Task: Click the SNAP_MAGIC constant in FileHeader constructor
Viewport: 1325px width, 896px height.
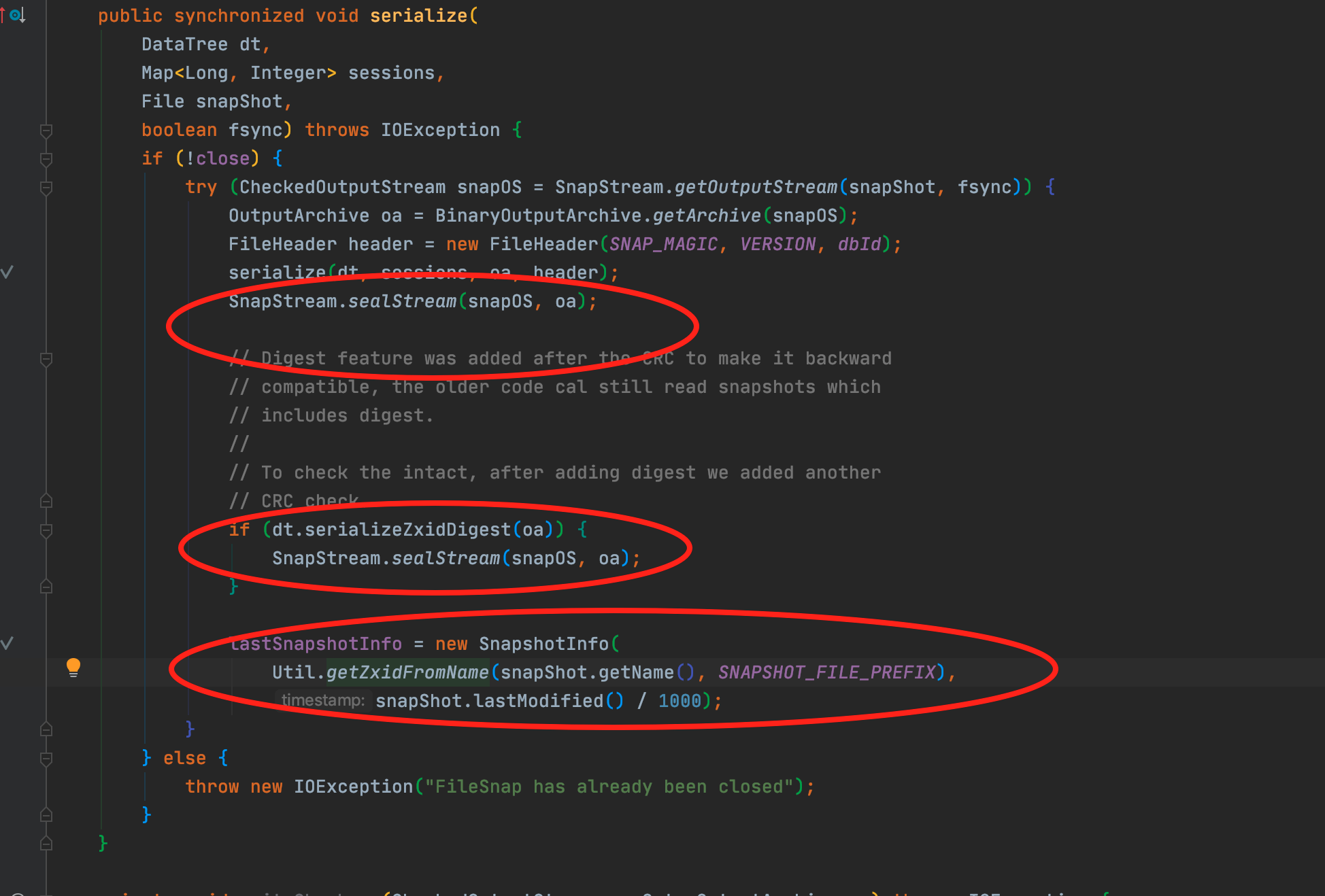Action: click(663, 244)
